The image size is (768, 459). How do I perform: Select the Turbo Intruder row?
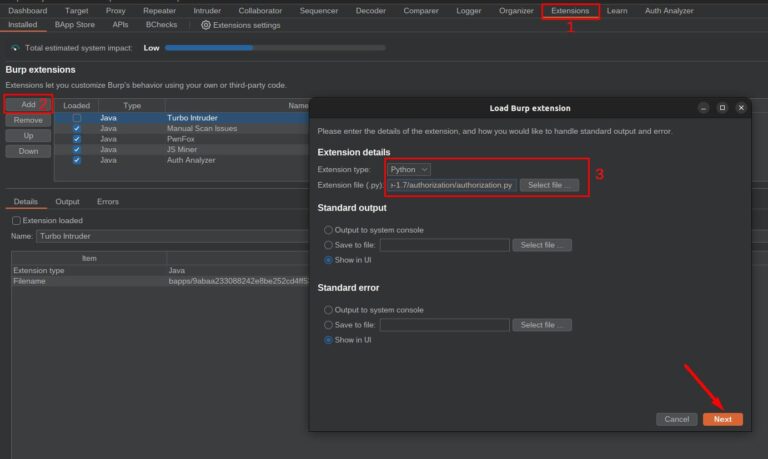tap(182, 118)
